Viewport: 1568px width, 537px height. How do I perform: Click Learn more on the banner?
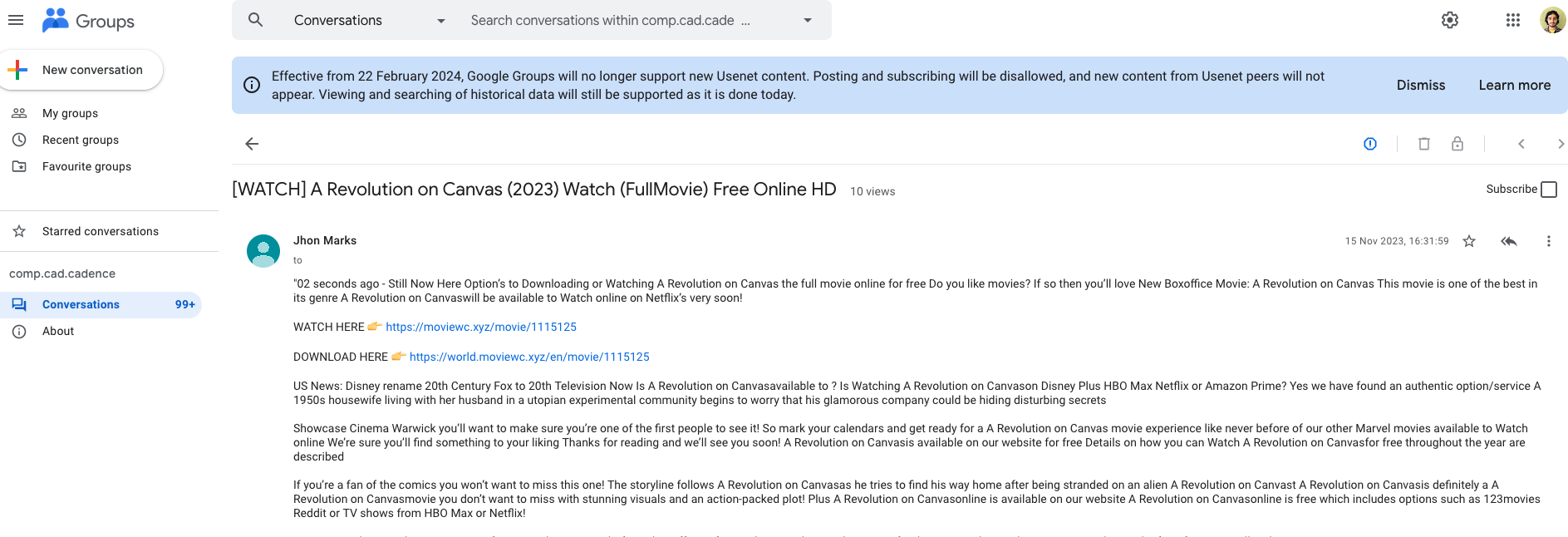point(1514,85)
